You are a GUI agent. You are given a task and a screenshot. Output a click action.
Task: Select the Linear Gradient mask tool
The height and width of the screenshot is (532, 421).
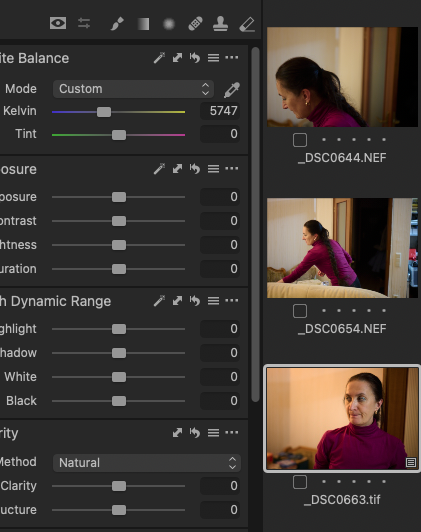(x=143, y=24)
